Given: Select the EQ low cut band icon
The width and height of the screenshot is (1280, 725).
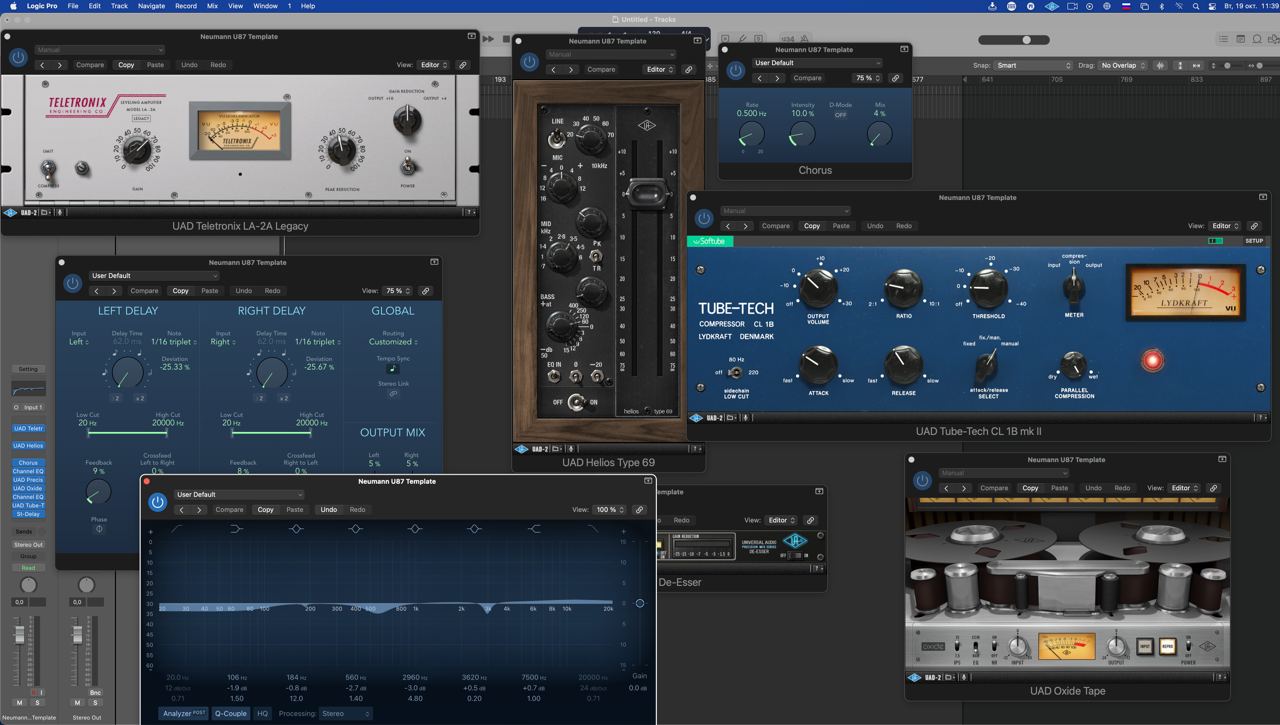Looking at the screenshot, I should (x=177, y=529).
